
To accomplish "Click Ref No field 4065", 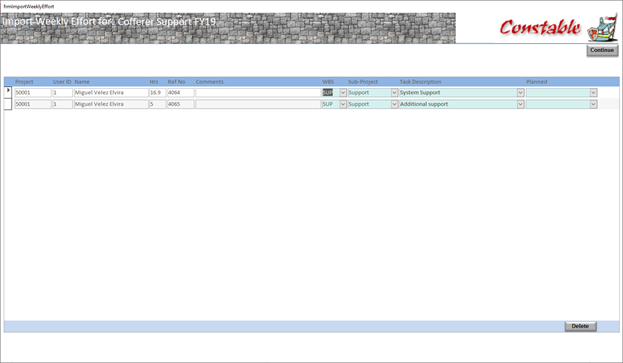I will coord(180,104).
